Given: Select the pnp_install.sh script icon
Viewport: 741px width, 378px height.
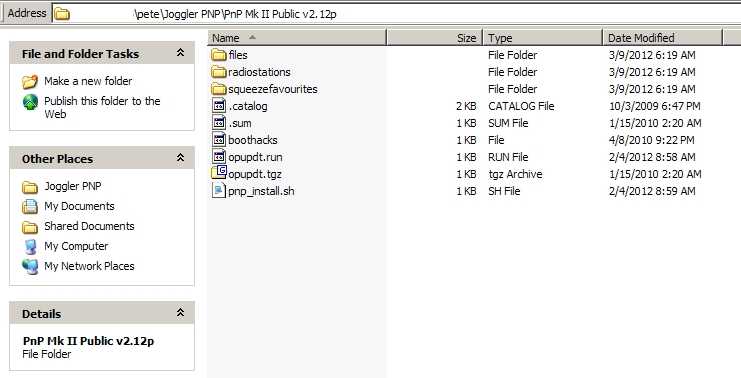Looking at the screenshot, I should [219, 191].
